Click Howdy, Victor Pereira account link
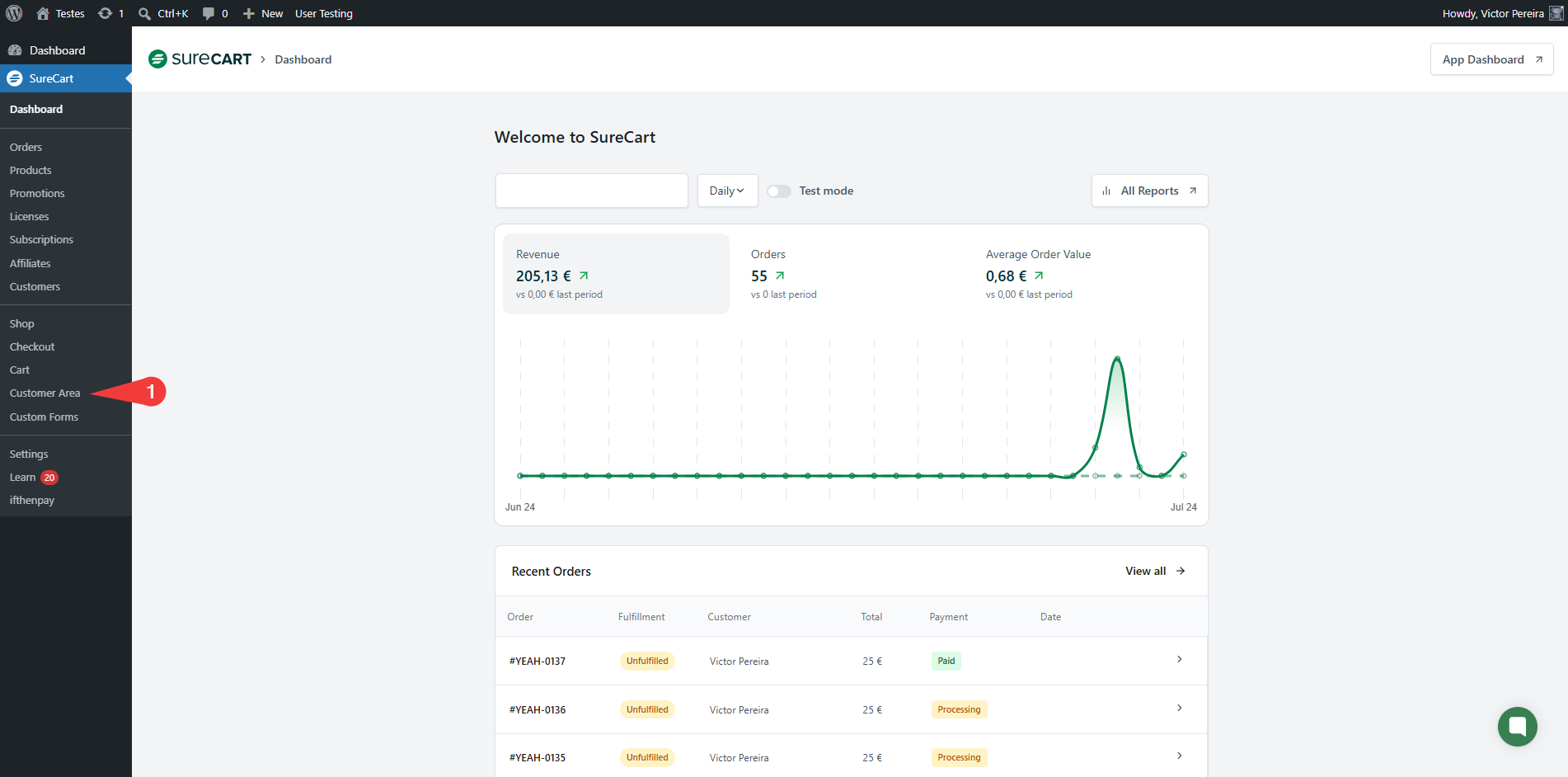 1502,13
